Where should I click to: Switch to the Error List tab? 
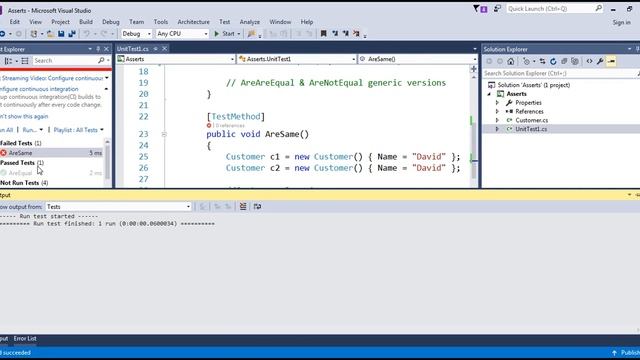25,338
